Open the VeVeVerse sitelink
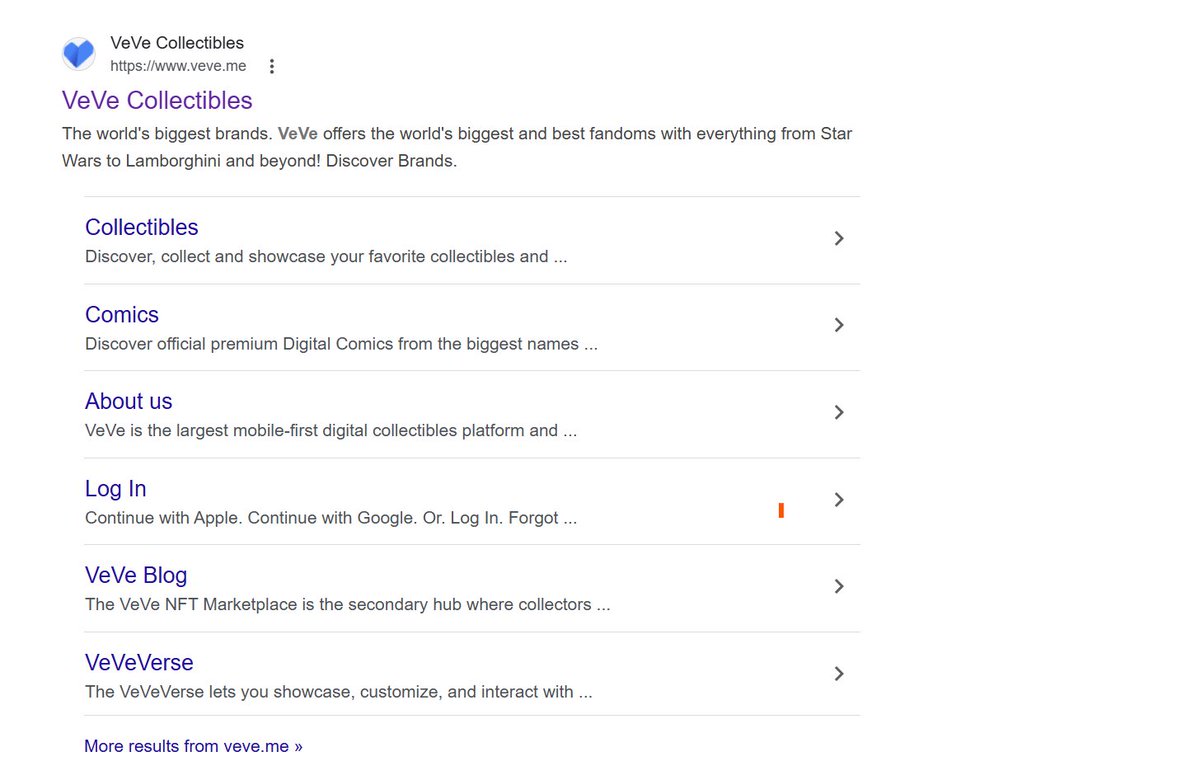The width and height of the screenshot is (1200, 780). coord(139,662)
